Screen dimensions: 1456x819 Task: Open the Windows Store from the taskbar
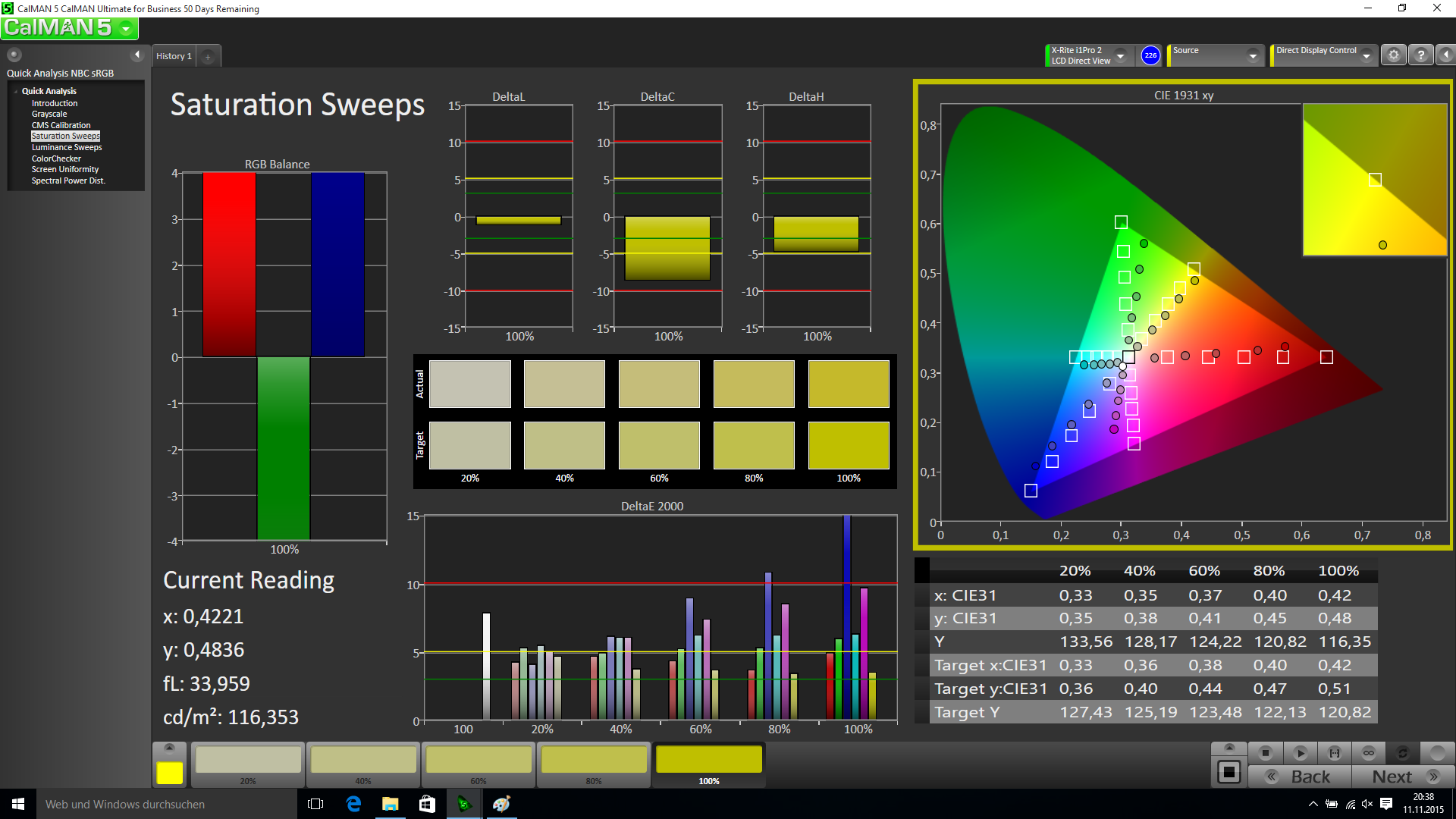click(427, 804)
